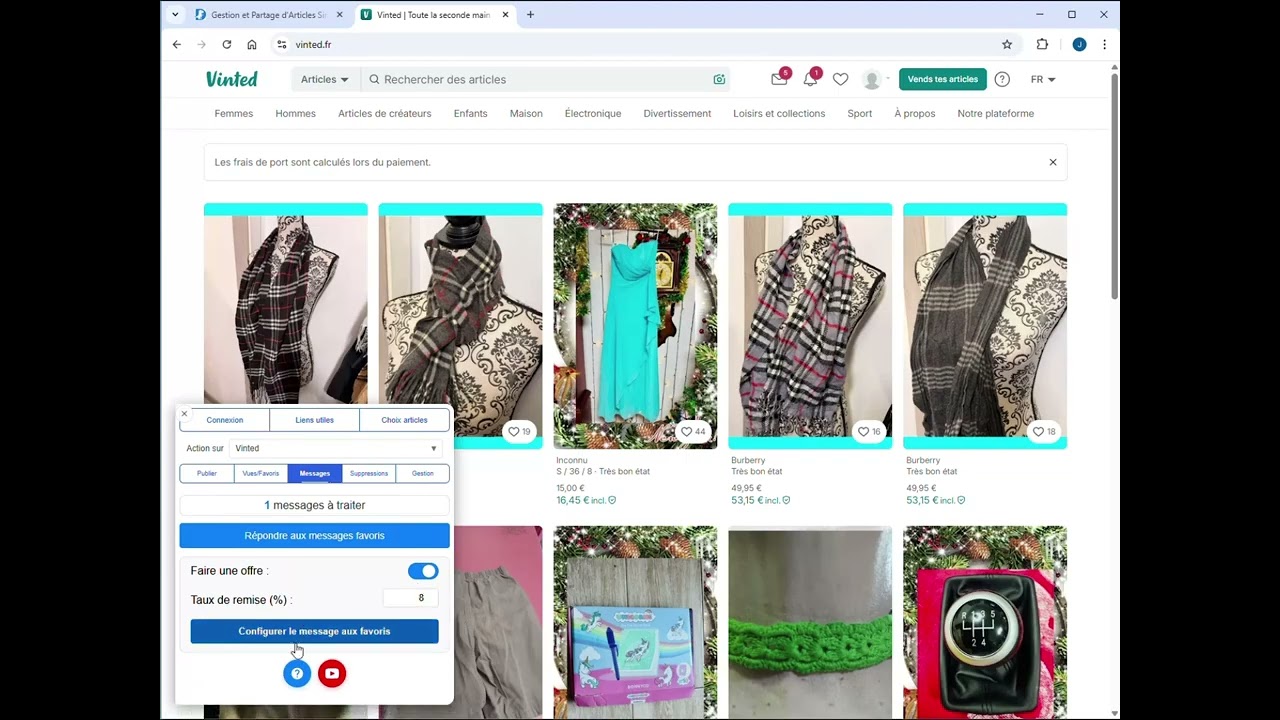Close the extension popup panel
This screenshot has width=1280, height=720.
[x=184, y=413]
